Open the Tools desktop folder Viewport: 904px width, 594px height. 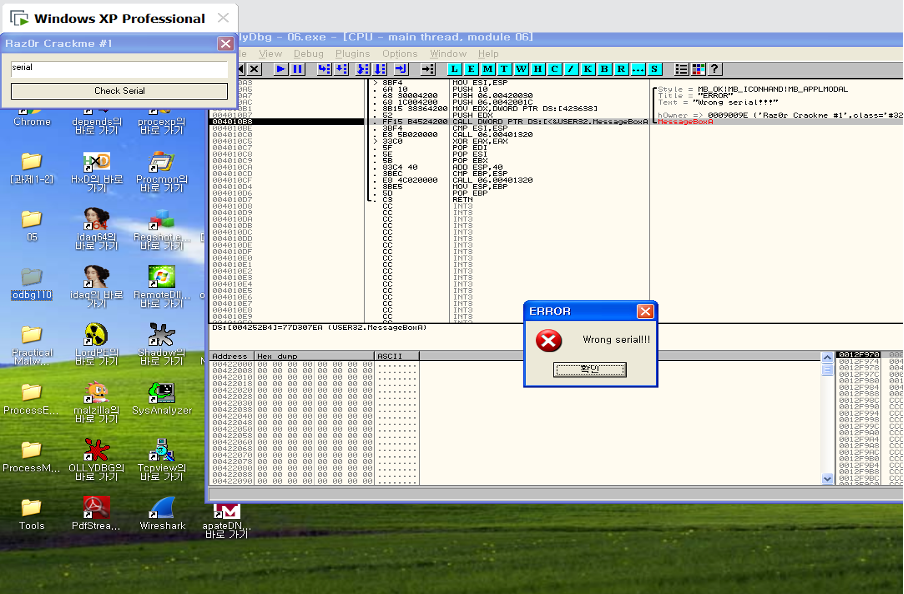(32, 514)
